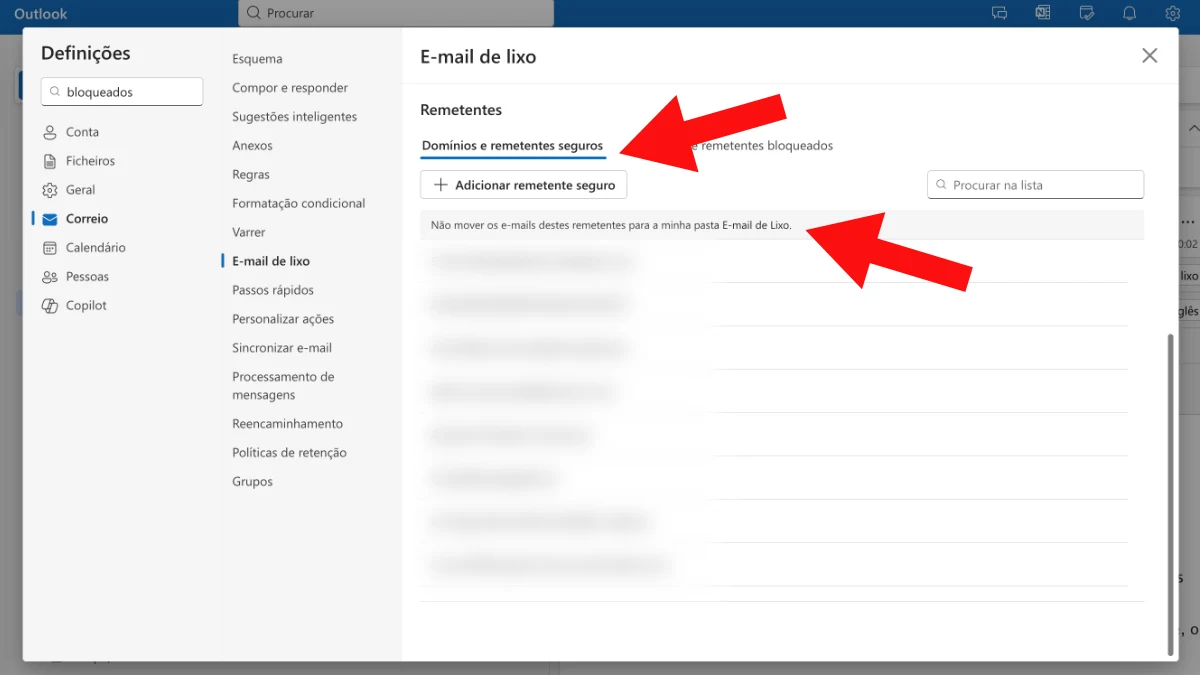
Task: Open Regras settings page
Action: pos(251,175)
